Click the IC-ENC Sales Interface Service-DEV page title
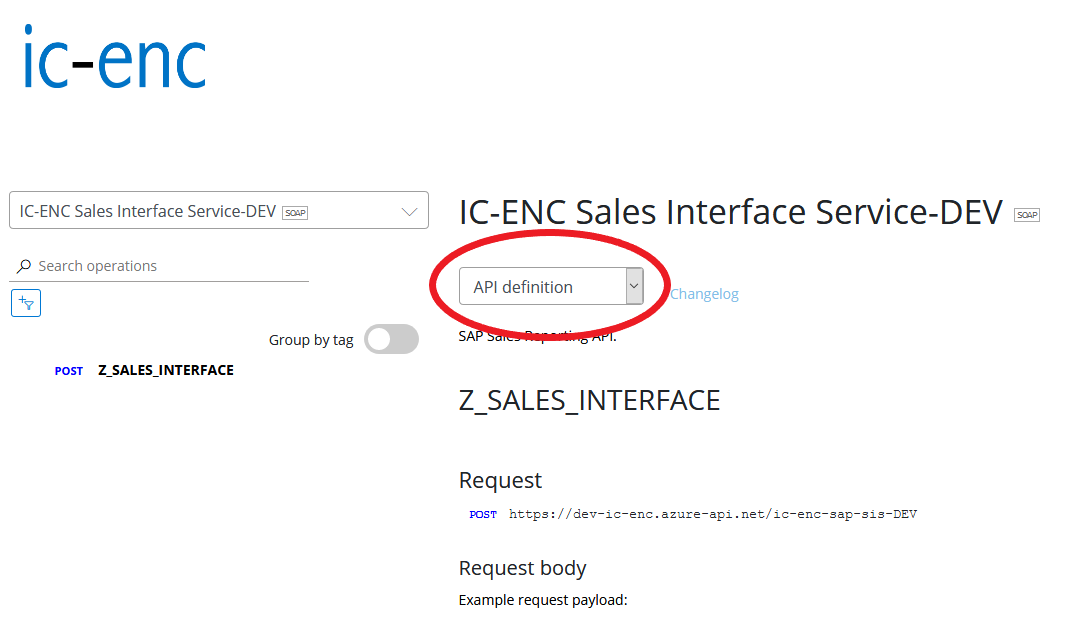This screenshot has height=621, width=1084. [730, 213]
